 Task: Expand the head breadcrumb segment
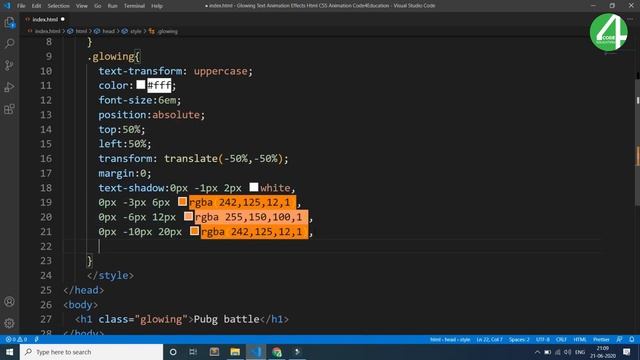(108, 31)
